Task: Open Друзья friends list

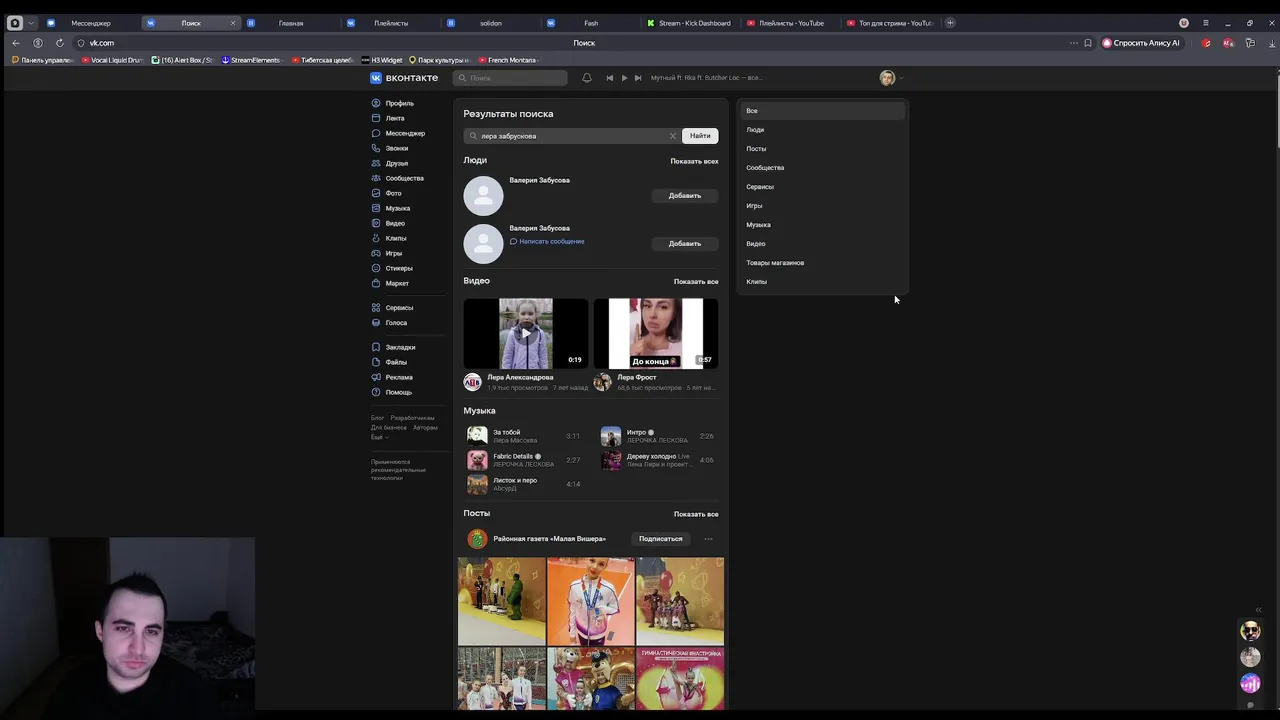Action: [x=397, y=163]
